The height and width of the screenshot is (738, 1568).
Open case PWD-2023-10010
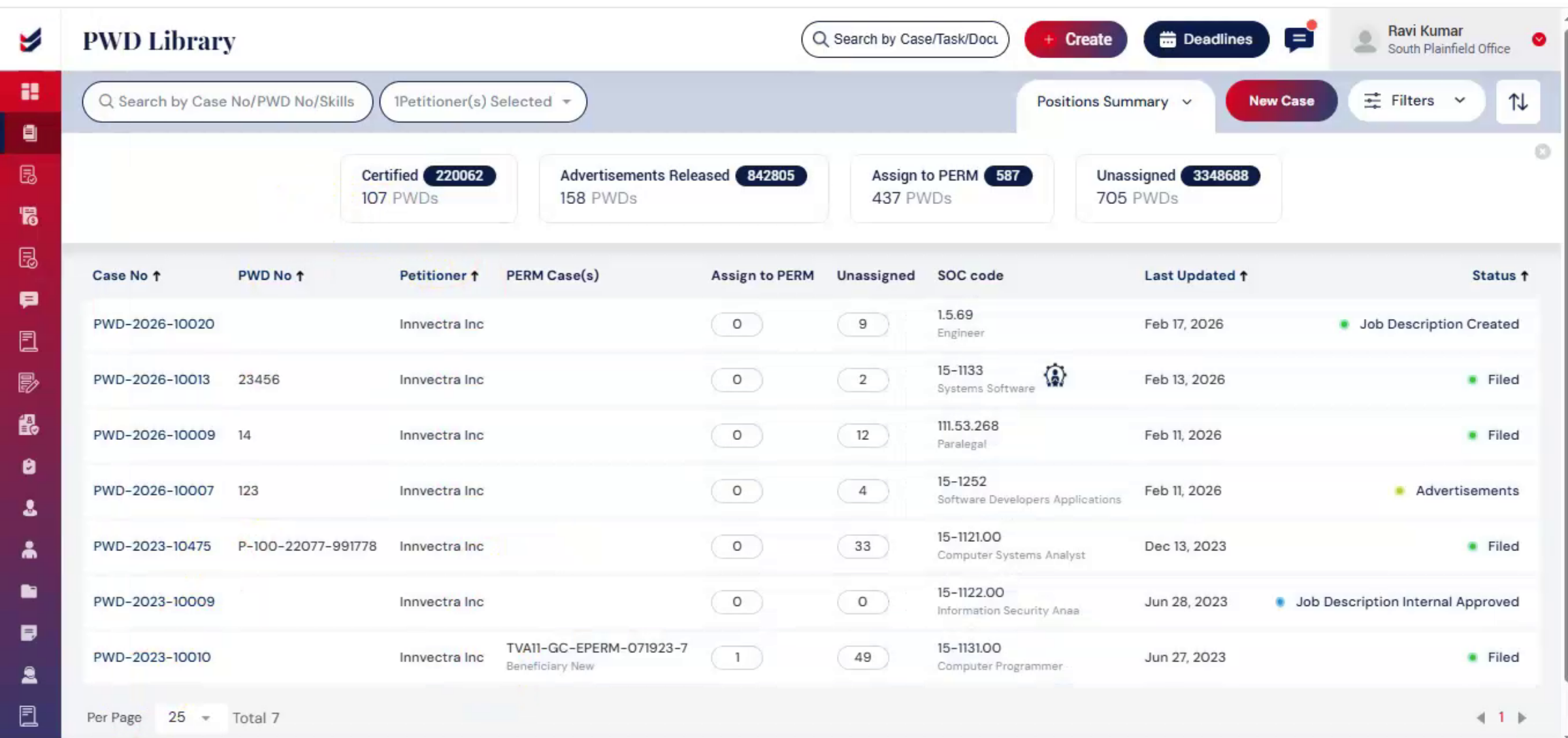pos(152,658)
